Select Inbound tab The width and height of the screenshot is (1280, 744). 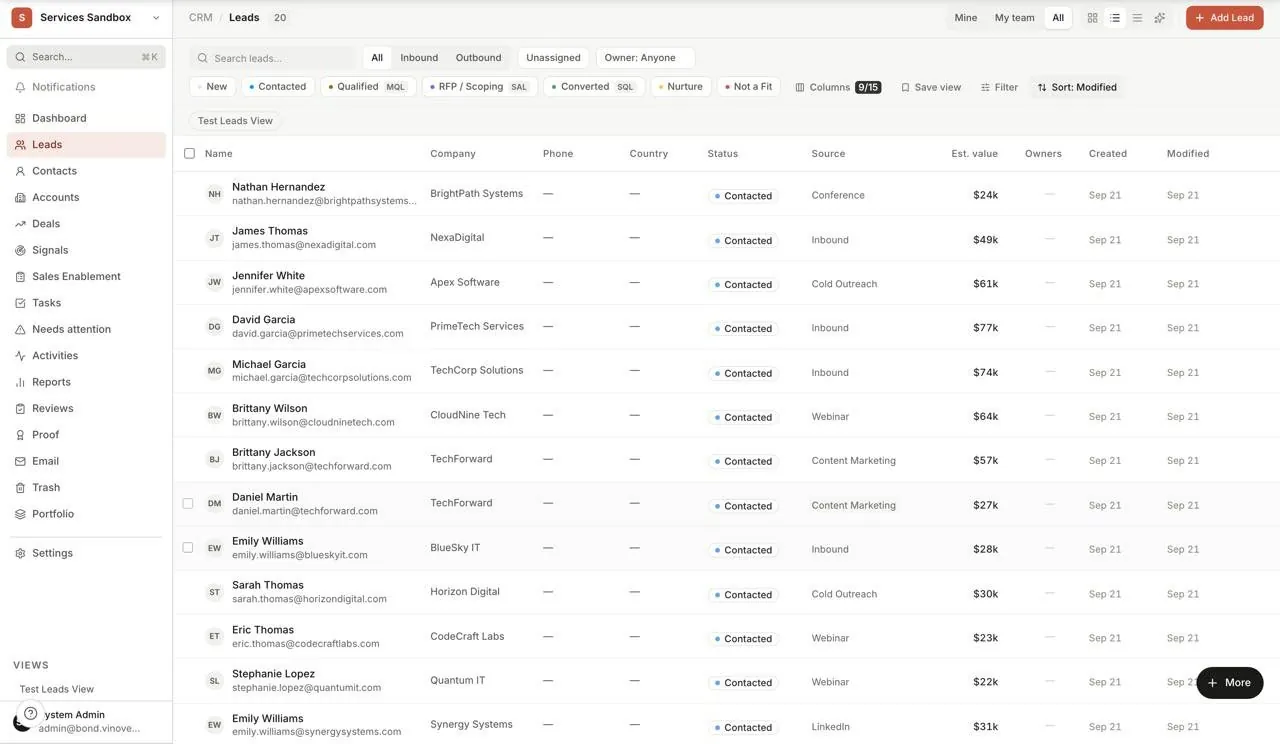tap(419, 58)
